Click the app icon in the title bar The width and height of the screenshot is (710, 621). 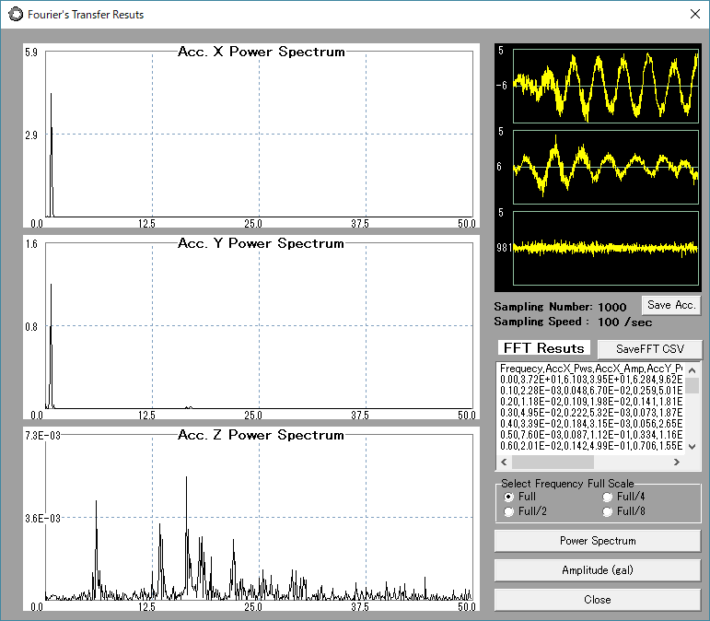(x=15, y=14)
